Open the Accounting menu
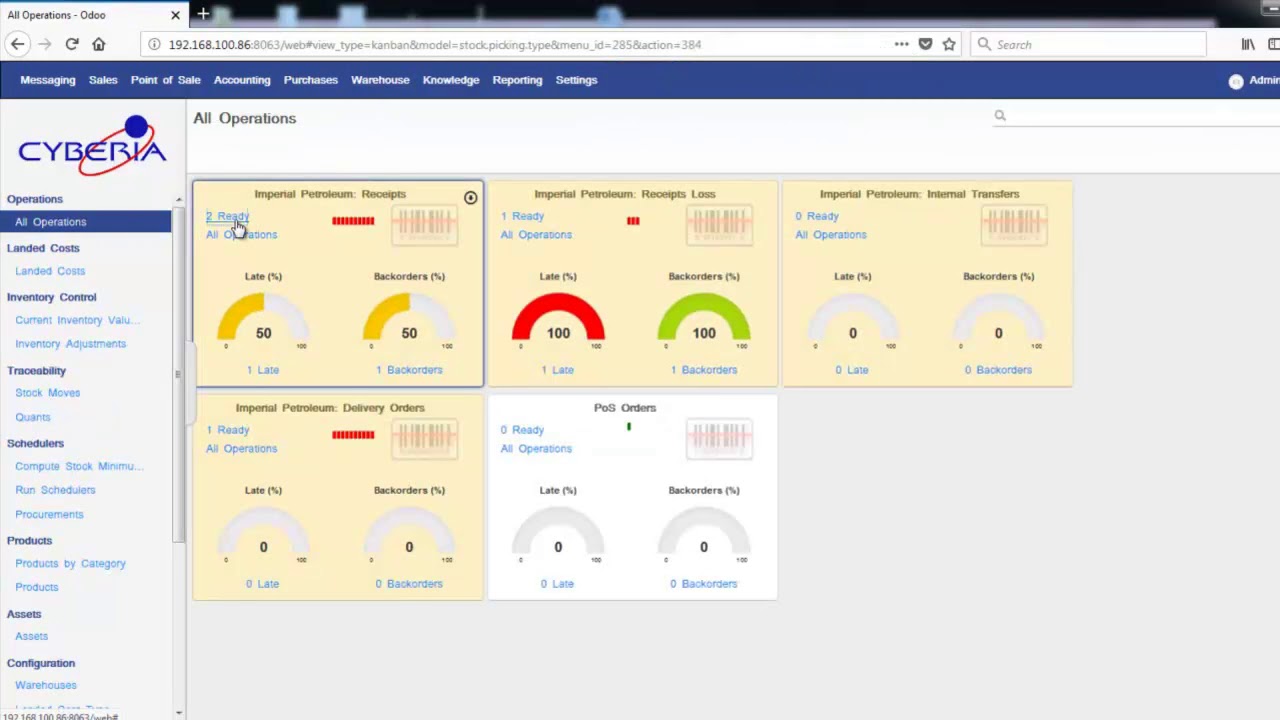Image resolution: width=1280 pixels, height=720 pixels. point(242,80)
